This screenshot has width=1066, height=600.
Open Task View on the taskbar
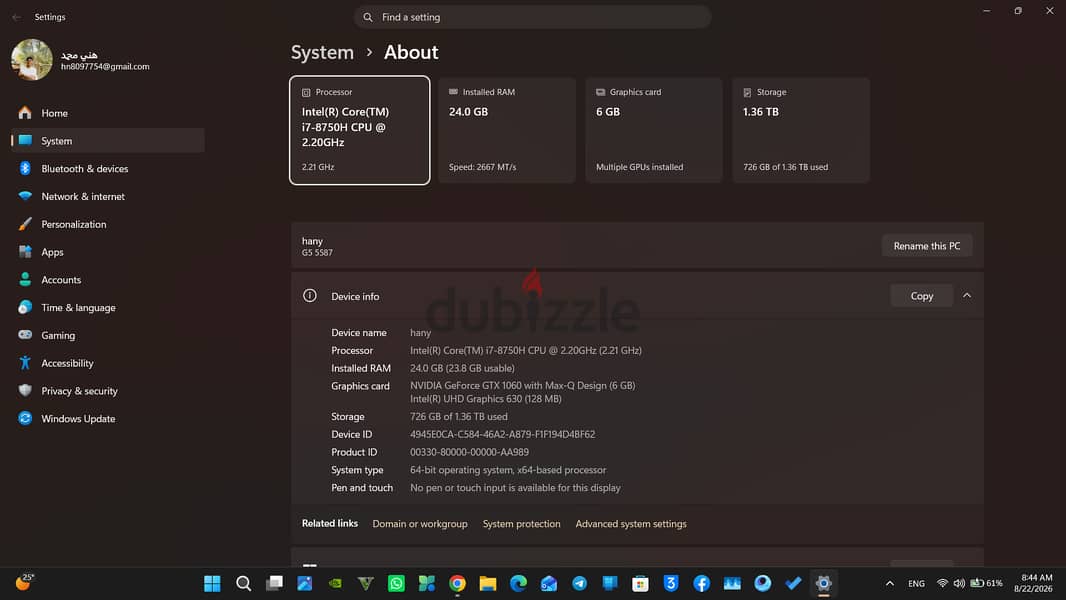click(274, 583)
